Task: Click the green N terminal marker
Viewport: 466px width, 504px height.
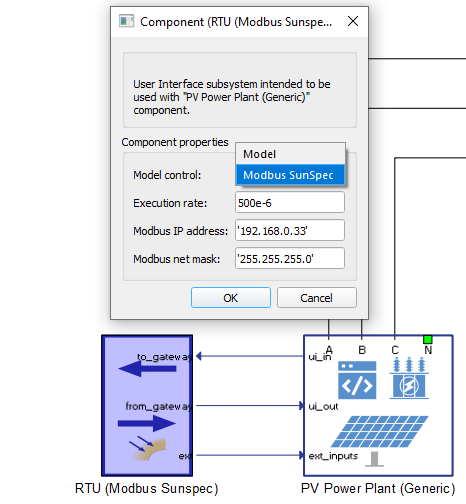Action: pos(428,340)
